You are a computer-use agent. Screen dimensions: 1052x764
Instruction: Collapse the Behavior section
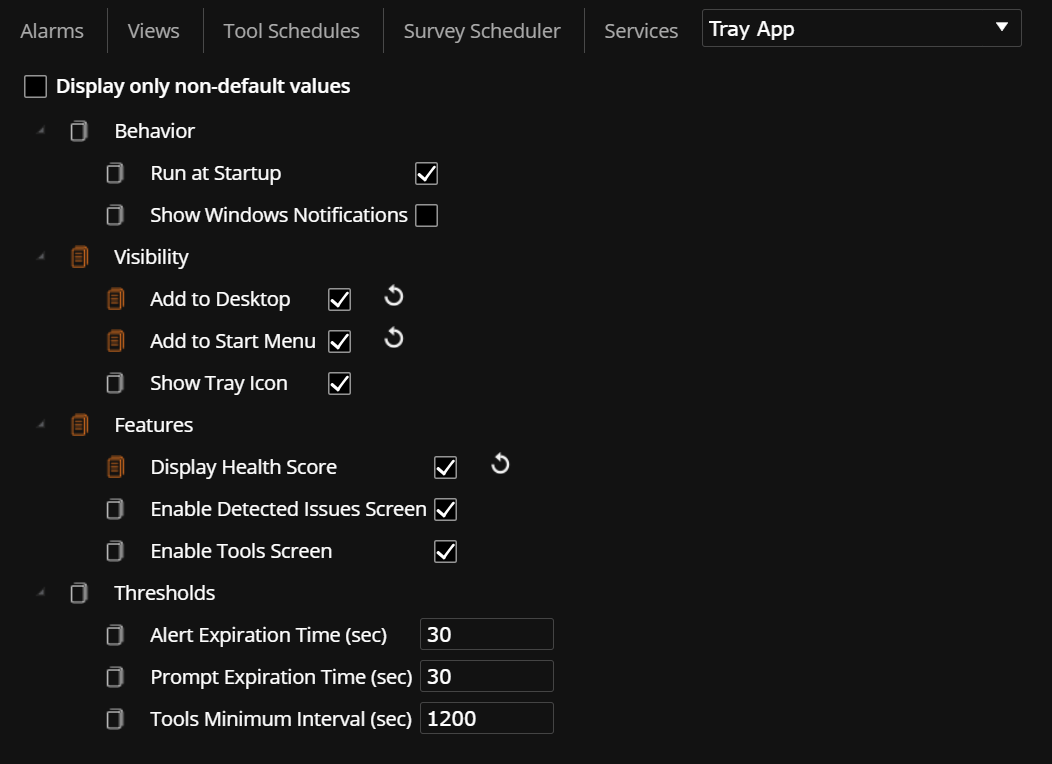click(x=41, y=130)
